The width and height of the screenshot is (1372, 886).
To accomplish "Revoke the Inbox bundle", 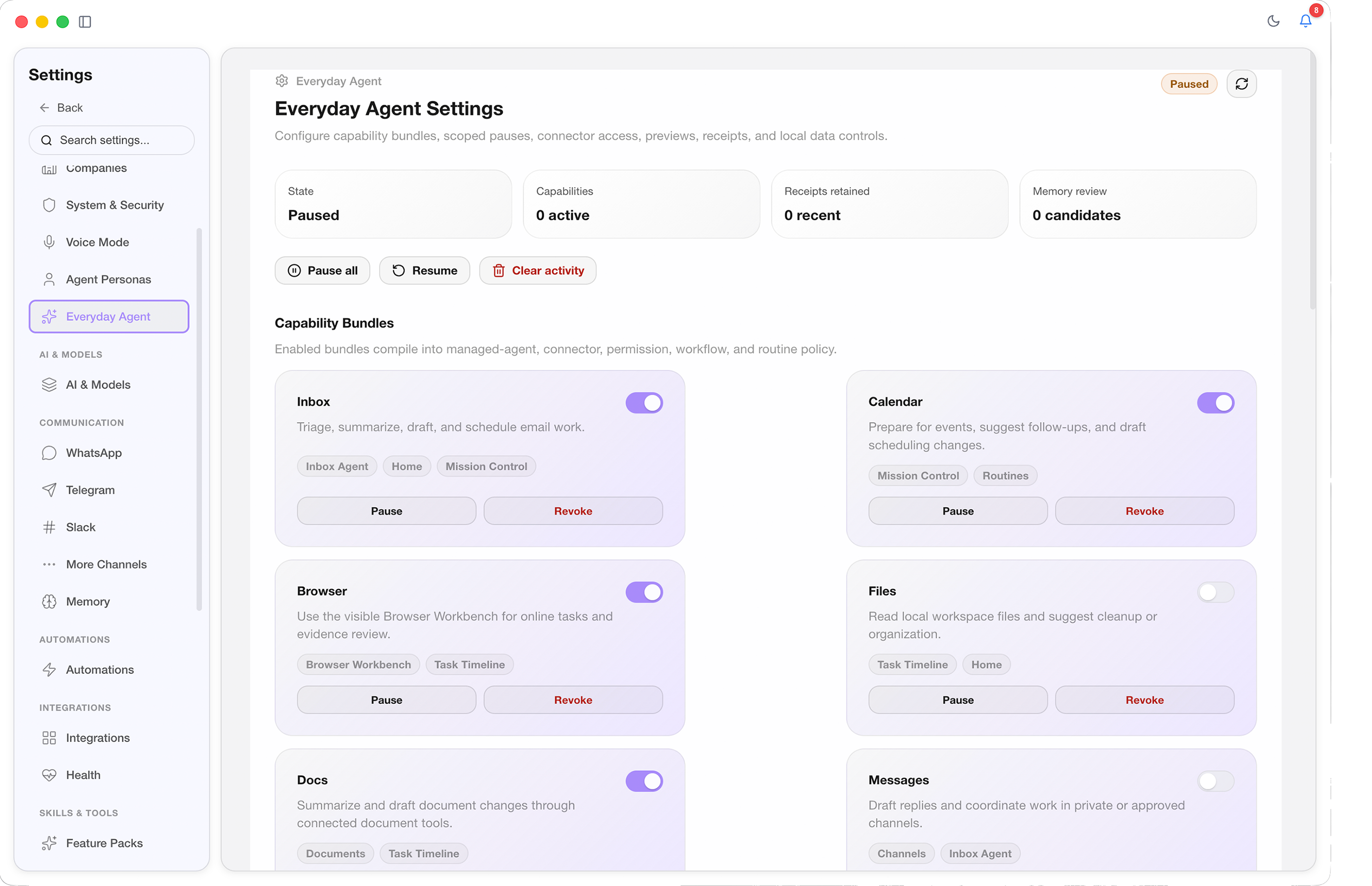I will [x=573, y=511].
